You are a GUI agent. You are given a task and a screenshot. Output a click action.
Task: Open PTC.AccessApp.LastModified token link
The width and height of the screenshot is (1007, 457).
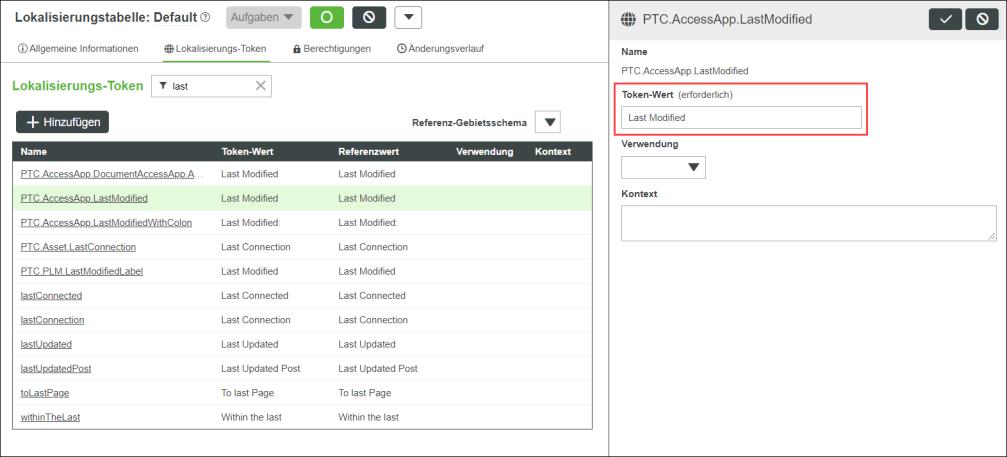[x=84, y=198]
